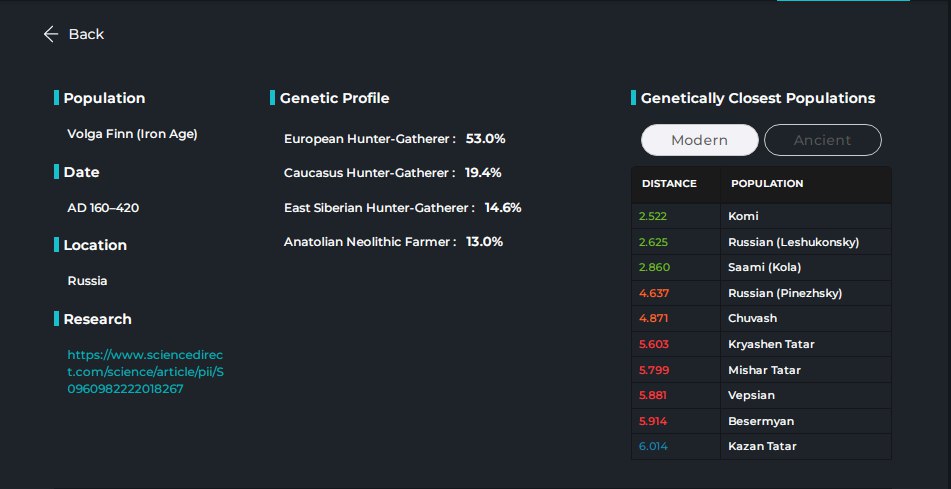Select the Russian (Leshukonsky) row
This screenshot has height=489, width=951.
click(761, 242)
